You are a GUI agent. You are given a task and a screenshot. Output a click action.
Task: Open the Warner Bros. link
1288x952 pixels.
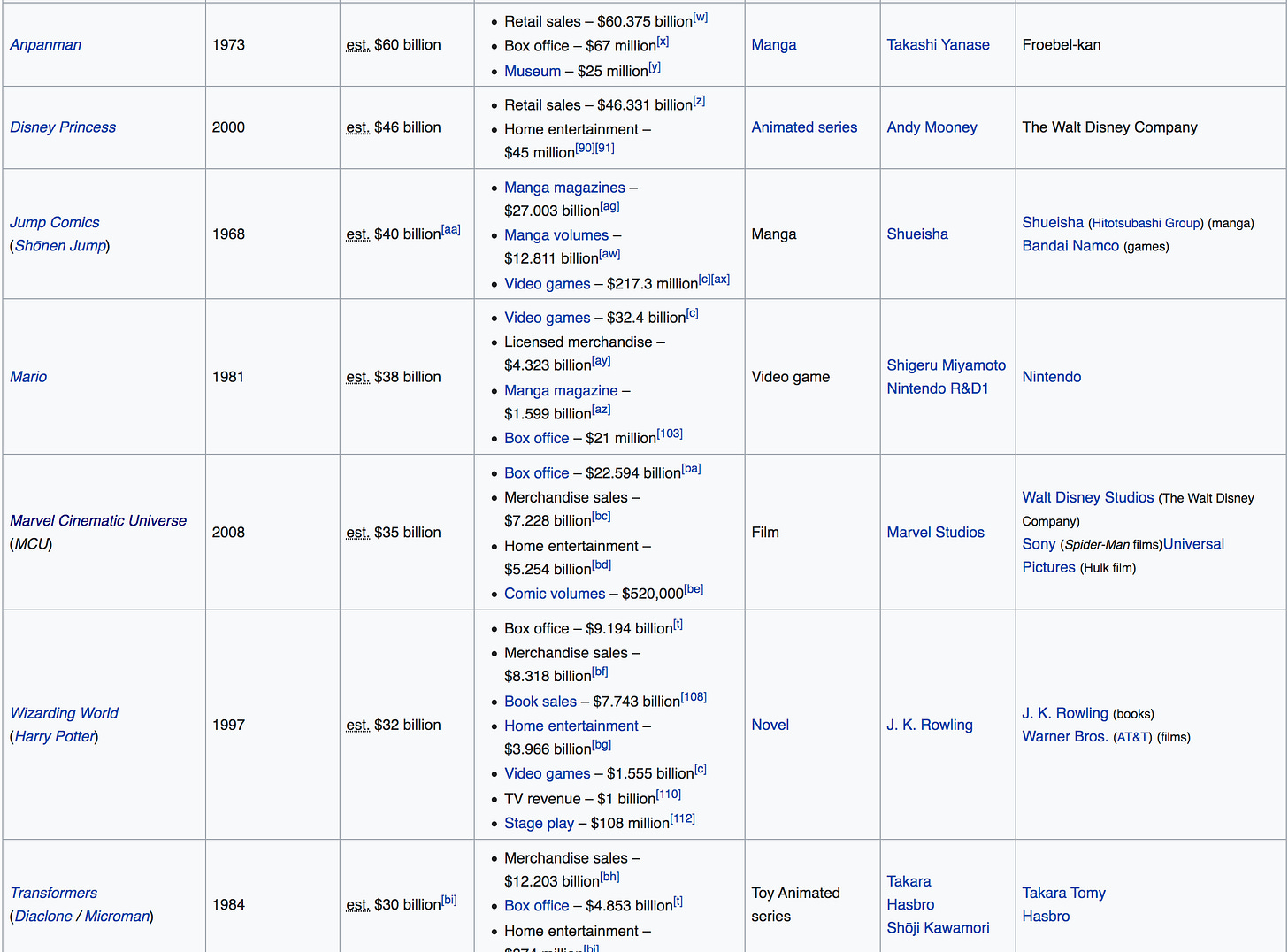(x=1065, y=736)
